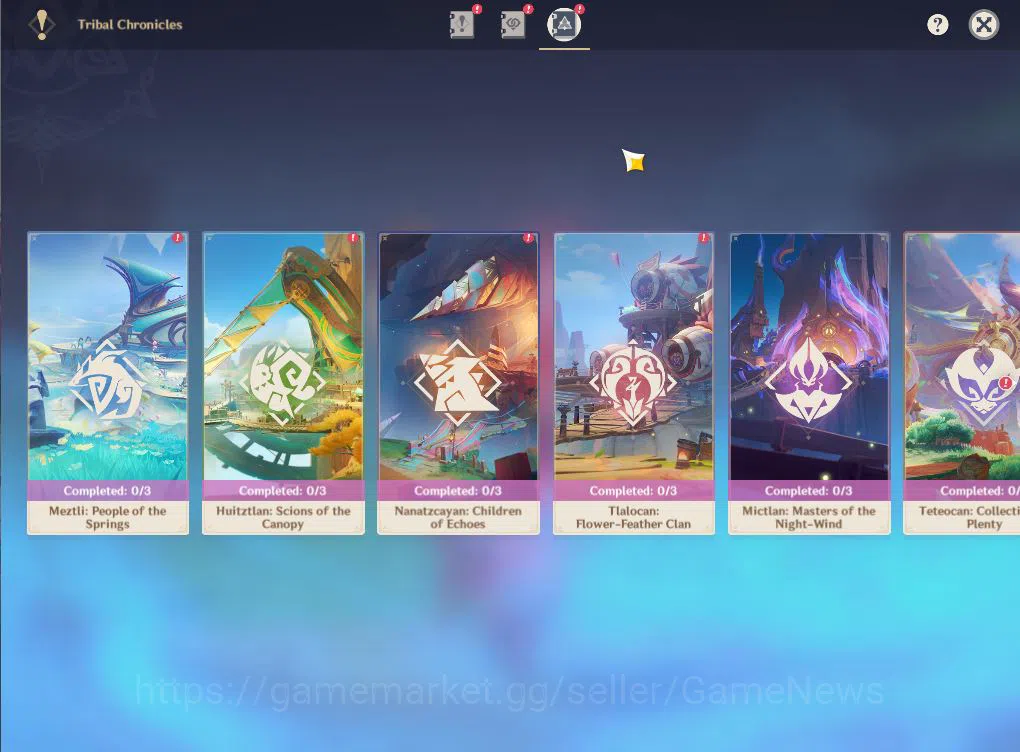1020x752 pixels.
Task: Open the help question mark button
Action: pyautogui.click(x=937, y=25)
